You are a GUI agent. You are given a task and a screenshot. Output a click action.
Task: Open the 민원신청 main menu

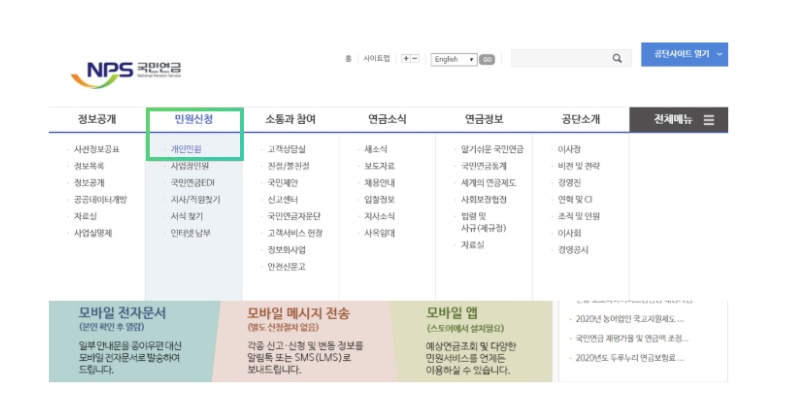[x=194, y=120]
